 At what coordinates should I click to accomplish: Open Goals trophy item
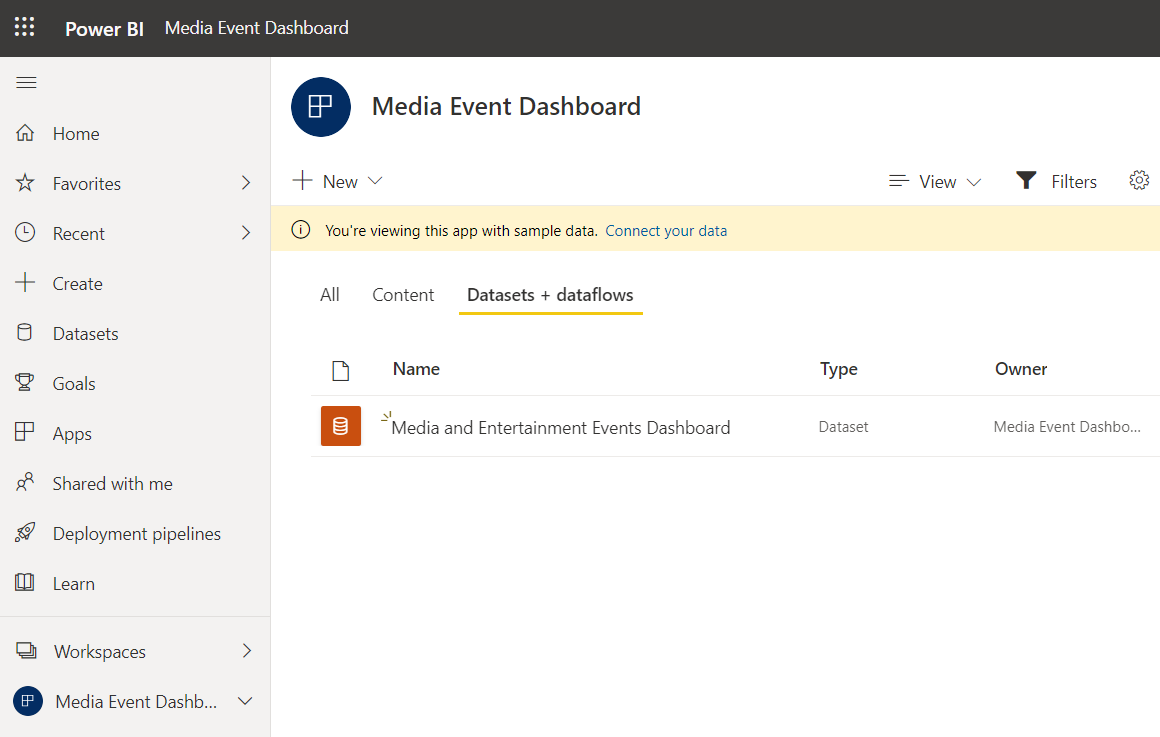73,384
